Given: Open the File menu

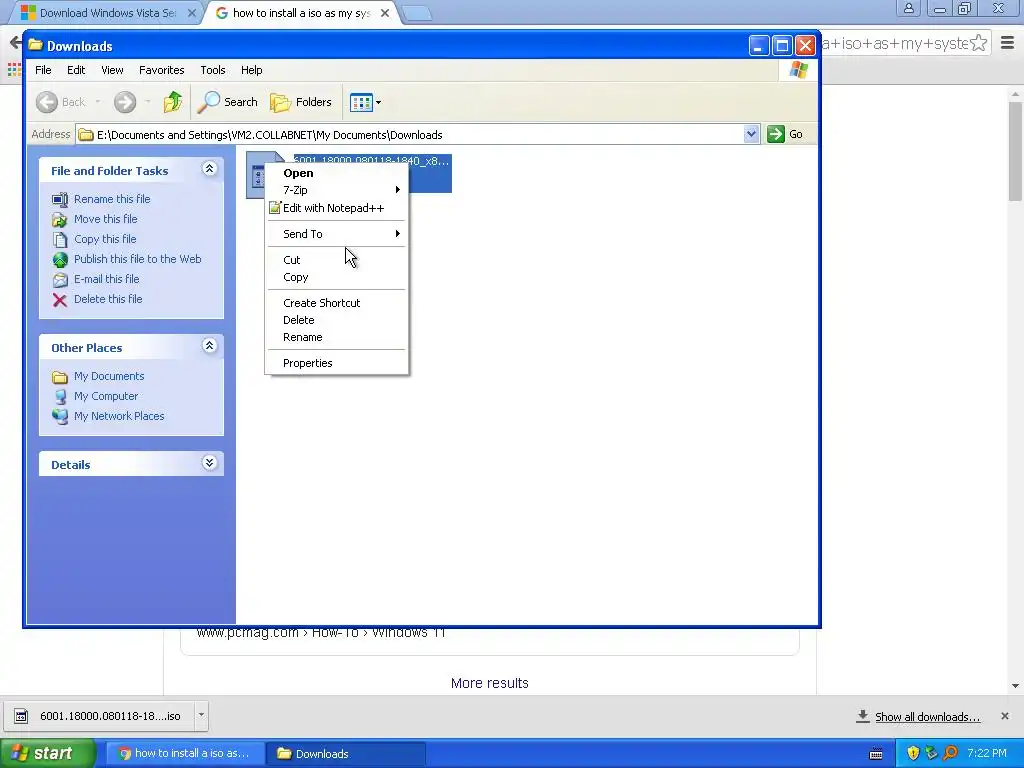Looking at the screenshot, I should pos(43,70).
